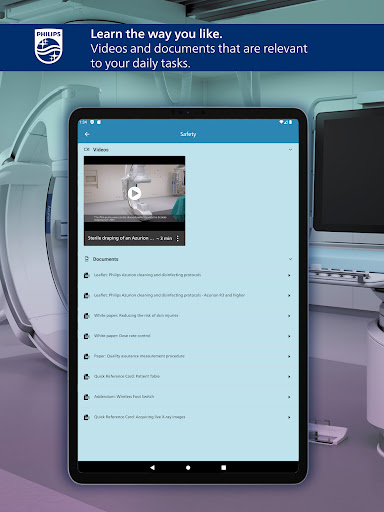Click the Philips shield logo
Image resolution: width=384 pixels, height=512 pixels.
tap(49, 46)
